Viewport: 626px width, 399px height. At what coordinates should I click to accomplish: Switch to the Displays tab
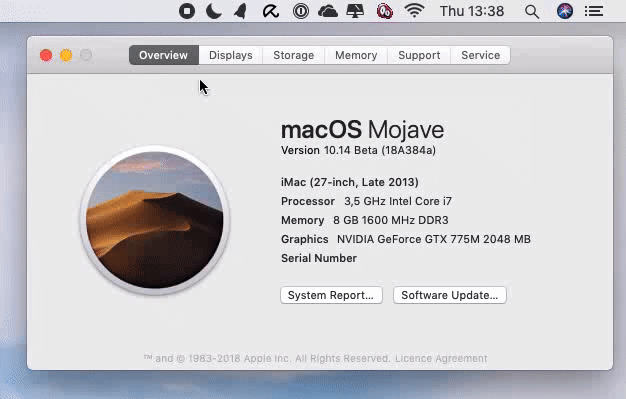(x=231, y=55)
